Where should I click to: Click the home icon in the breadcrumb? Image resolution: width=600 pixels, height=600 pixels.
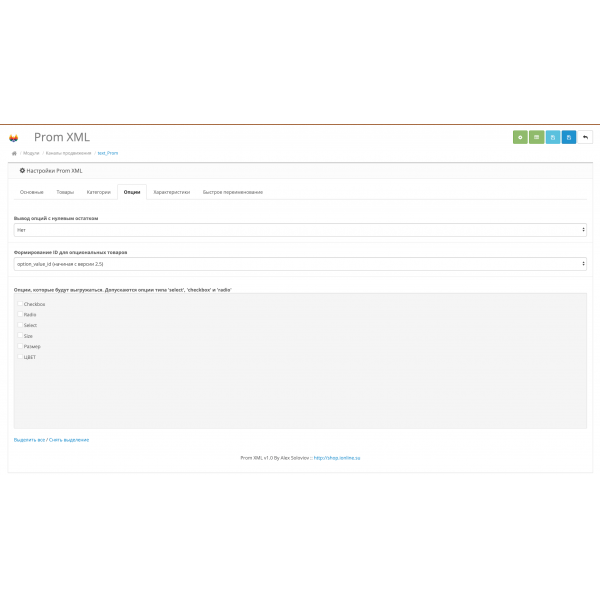(14, 153)
